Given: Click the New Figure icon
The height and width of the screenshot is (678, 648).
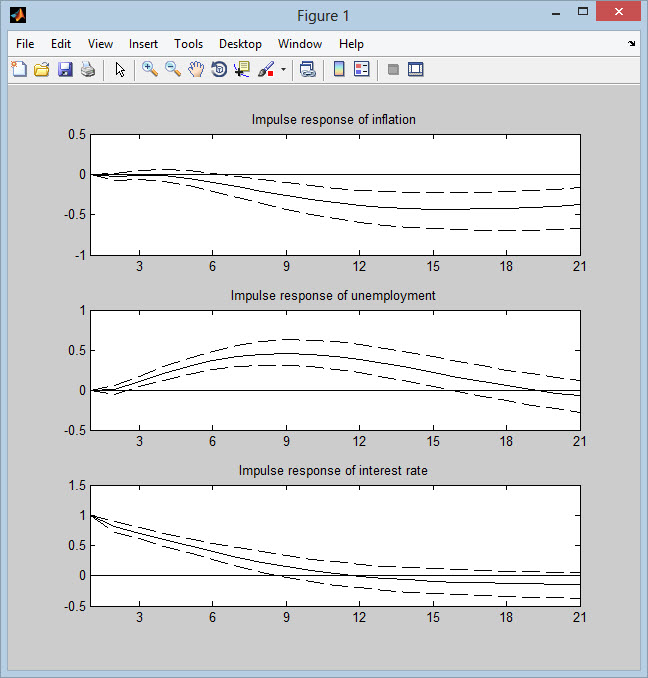Looking at the screenshot, I should [19, 69].
